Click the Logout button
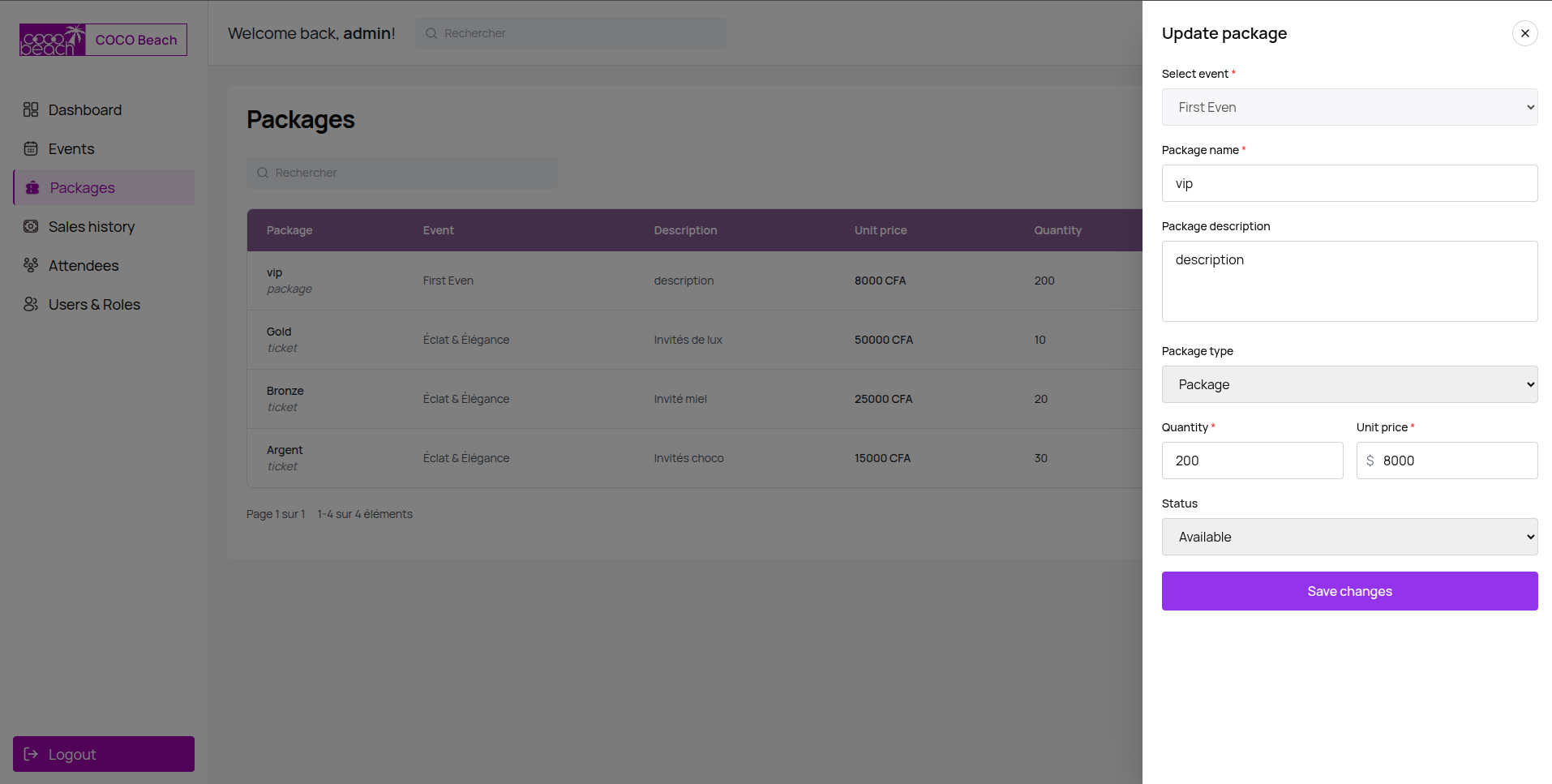 [x=104, y=754]
